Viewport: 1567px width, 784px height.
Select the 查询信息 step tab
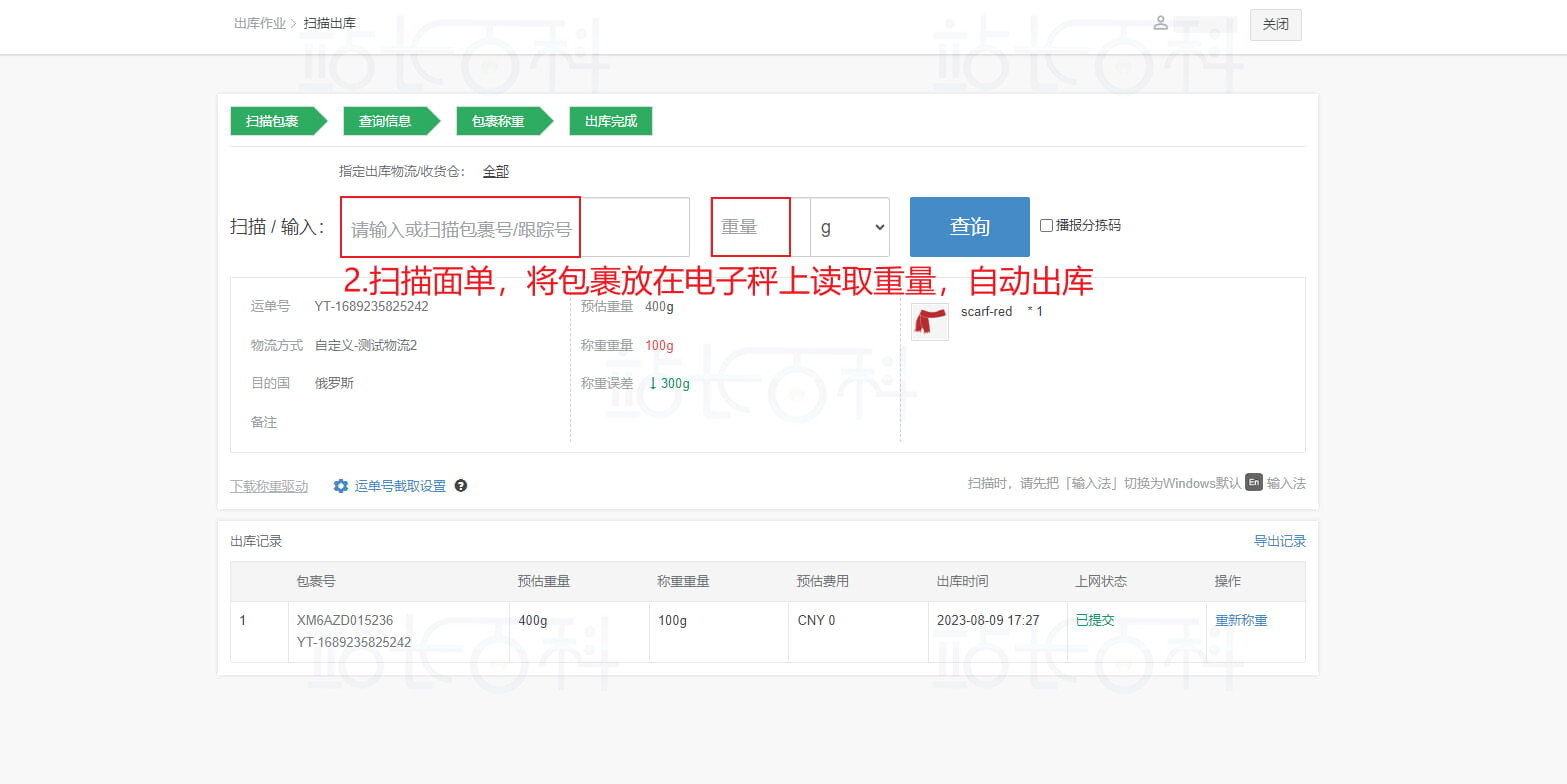click(x=385, y=121)
